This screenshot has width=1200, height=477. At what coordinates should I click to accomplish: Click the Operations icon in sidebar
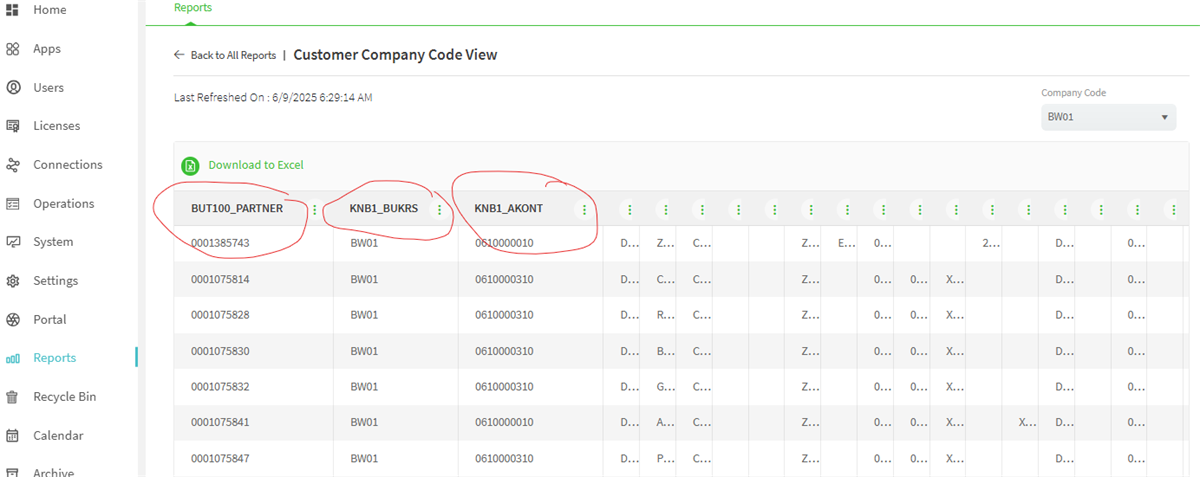[x=13, y=203]
